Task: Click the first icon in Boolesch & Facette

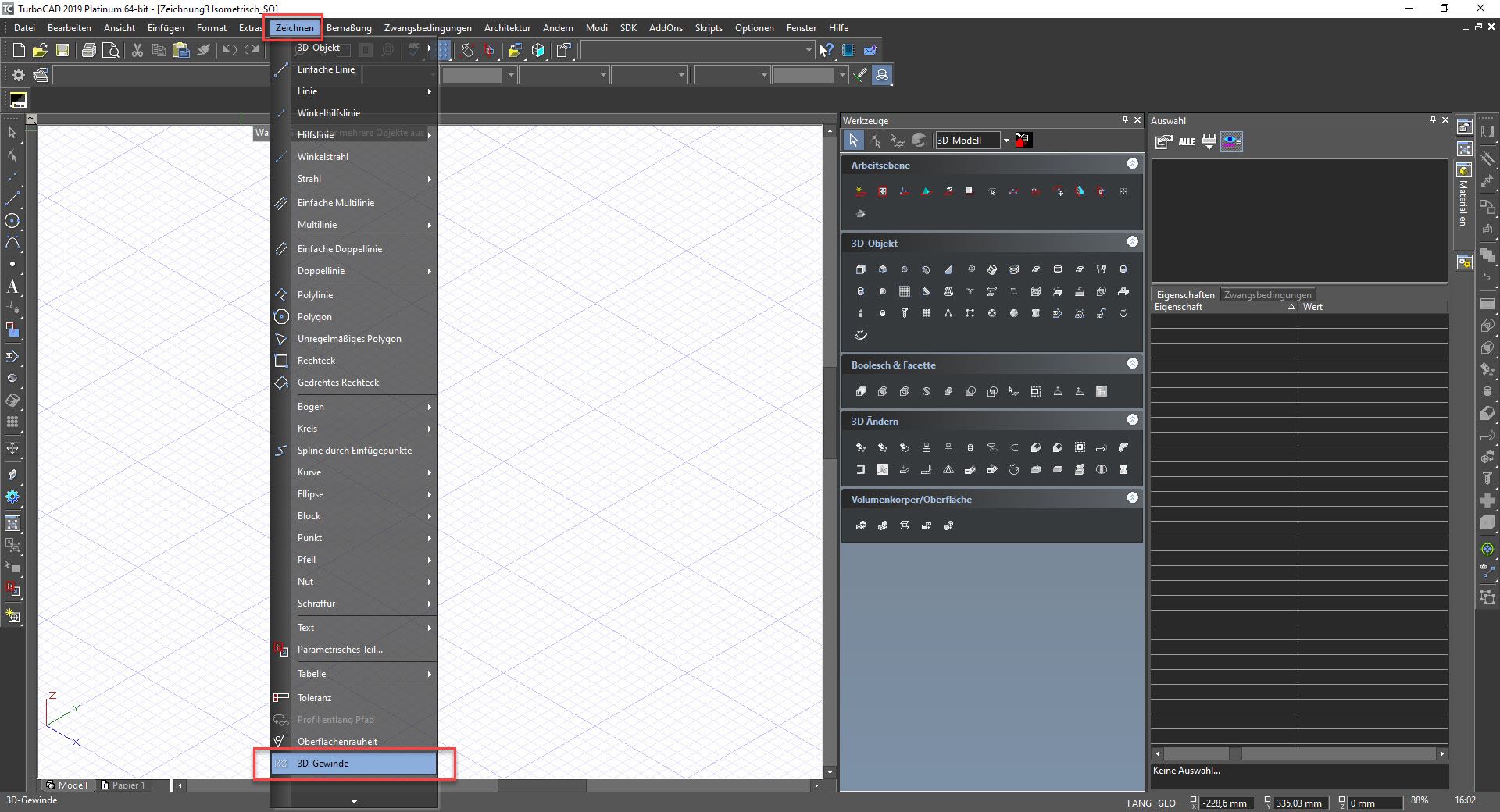Action: tap(860, 391)
